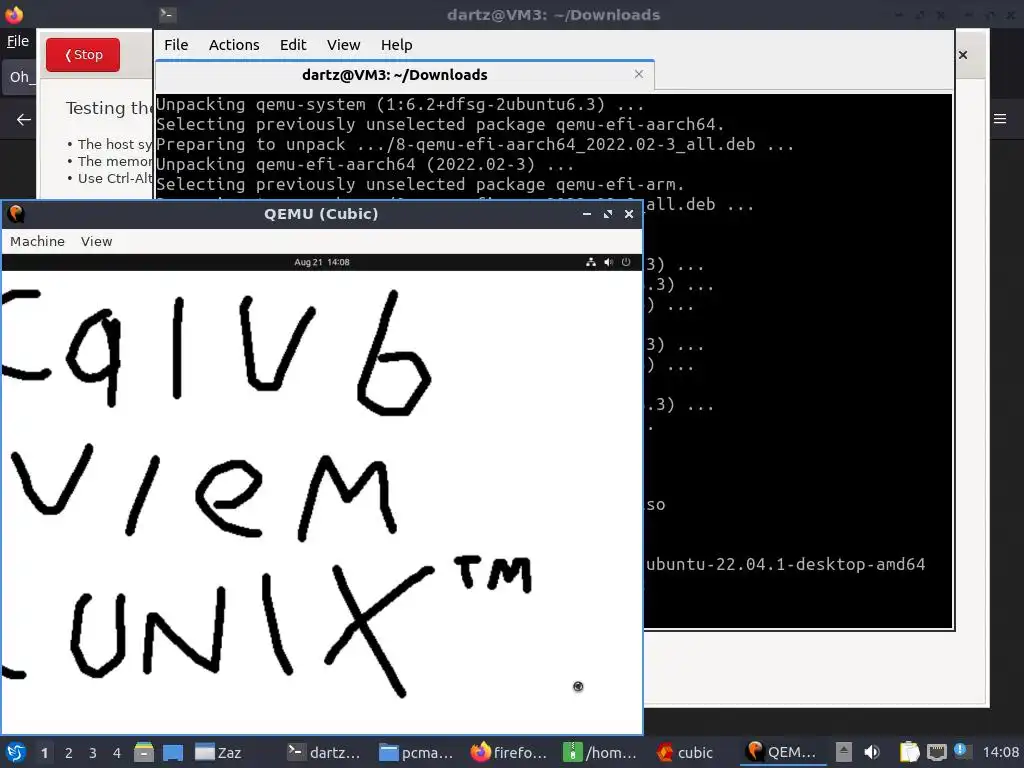
Task: Click the clipboard tray icon
Action: click(x=909, y=752)
